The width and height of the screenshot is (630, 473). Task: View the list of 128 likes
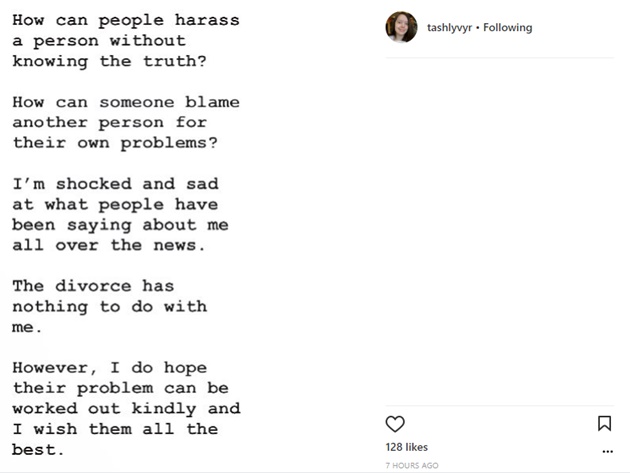[406, 447]
